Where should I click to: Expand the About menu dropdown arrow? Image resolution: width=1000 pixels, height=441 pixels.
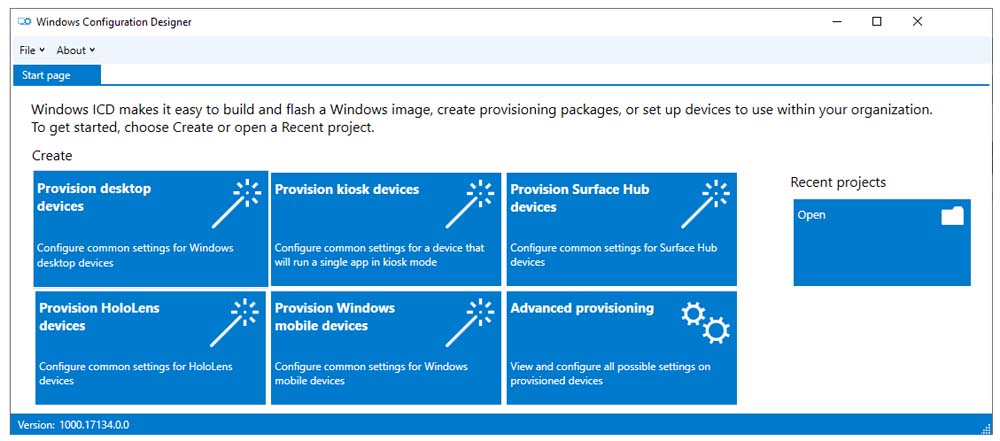click(x=92, y=50)
